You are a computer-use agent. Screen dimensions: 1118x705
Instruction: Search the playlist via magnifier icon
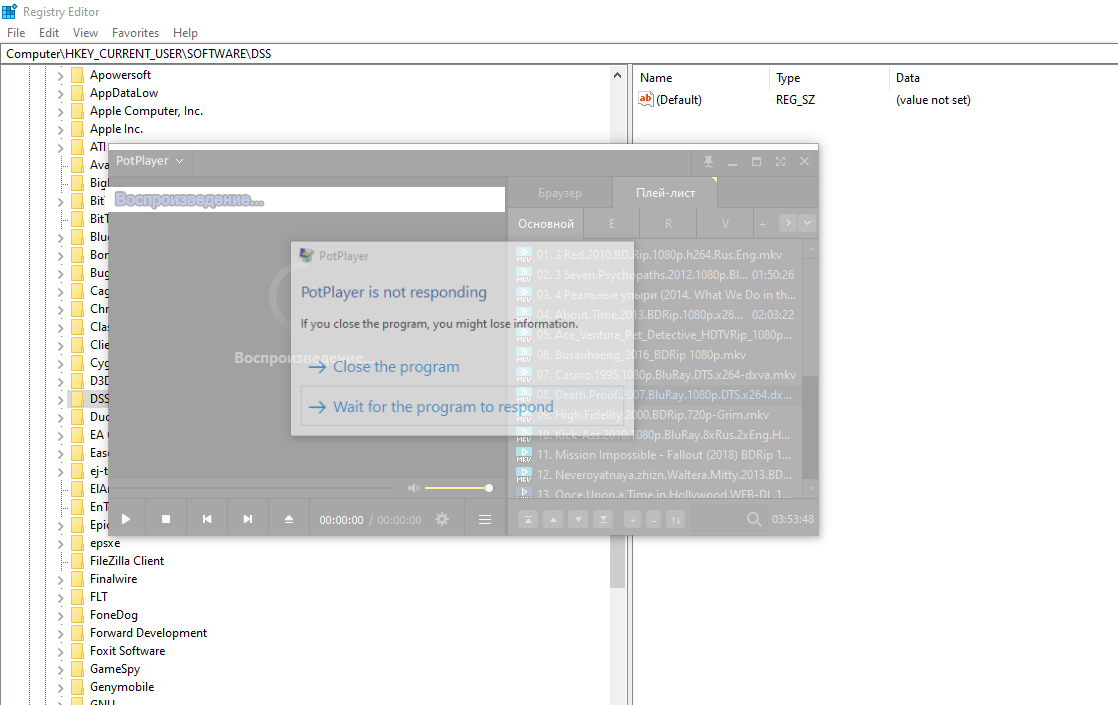(x=754, y=520)
